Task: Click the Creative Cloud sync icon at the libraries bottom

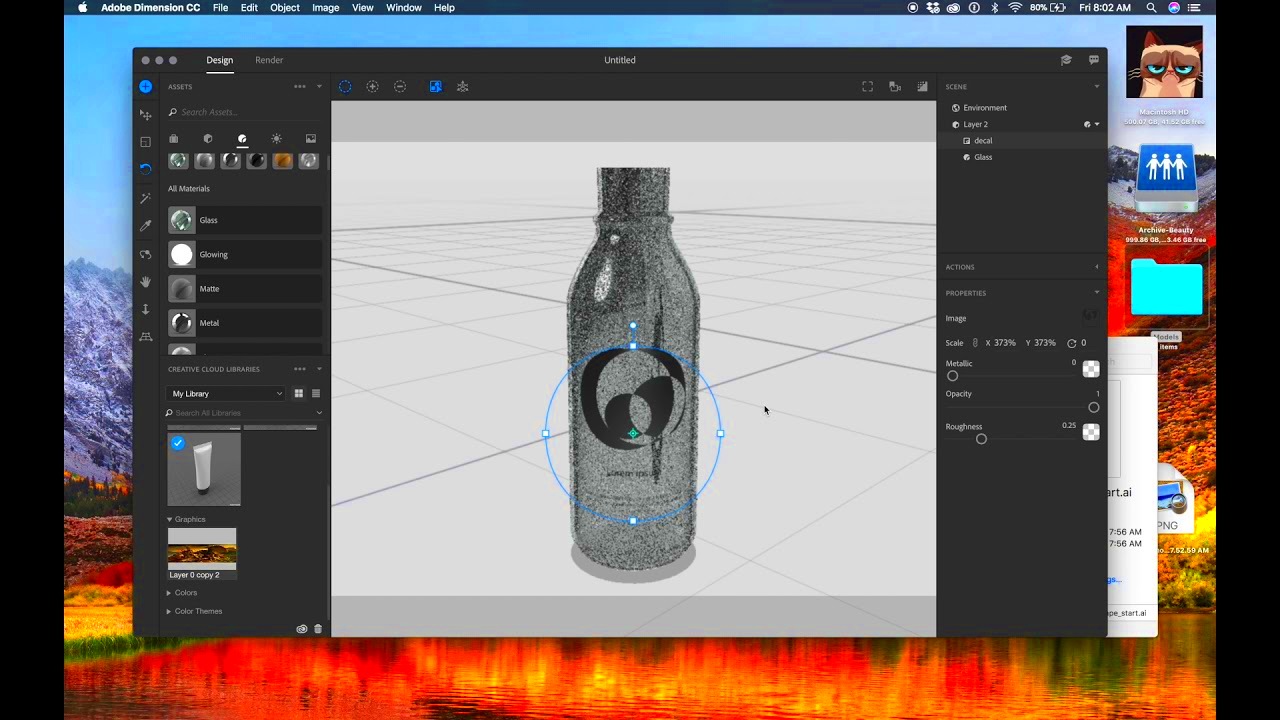Action: point(301,629)
